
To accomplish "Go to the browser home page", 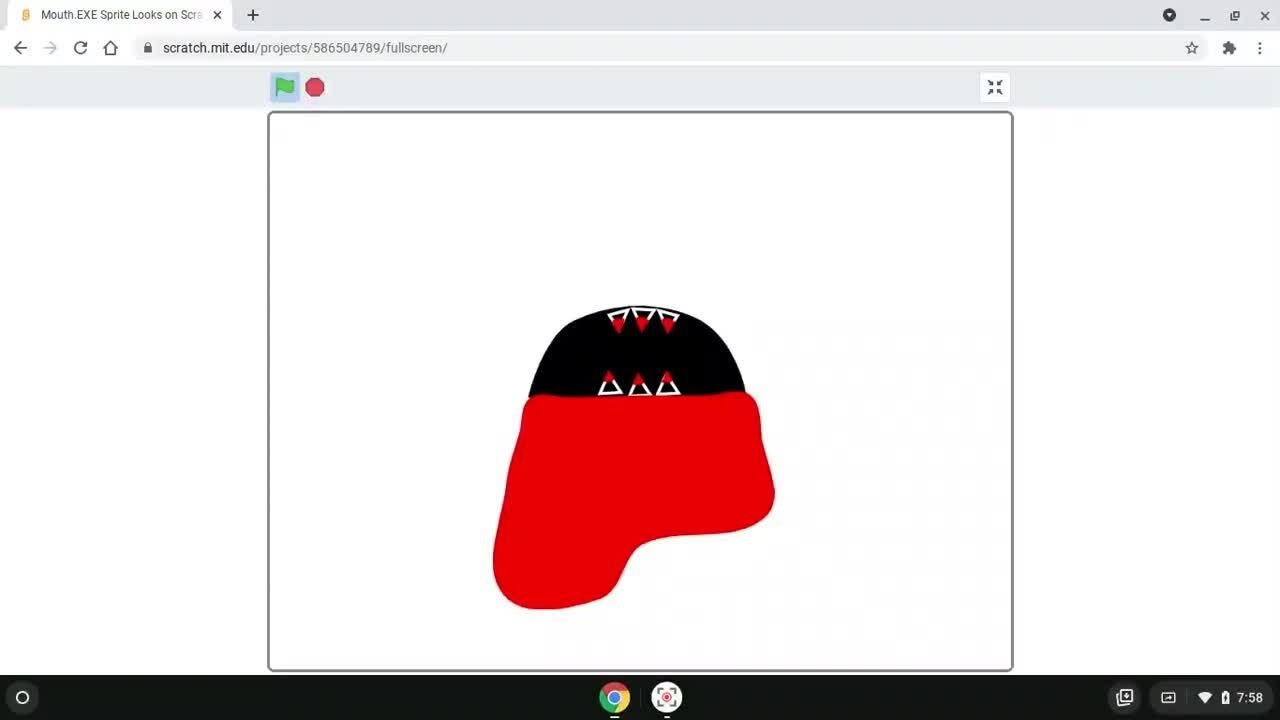I will (110, 48).
